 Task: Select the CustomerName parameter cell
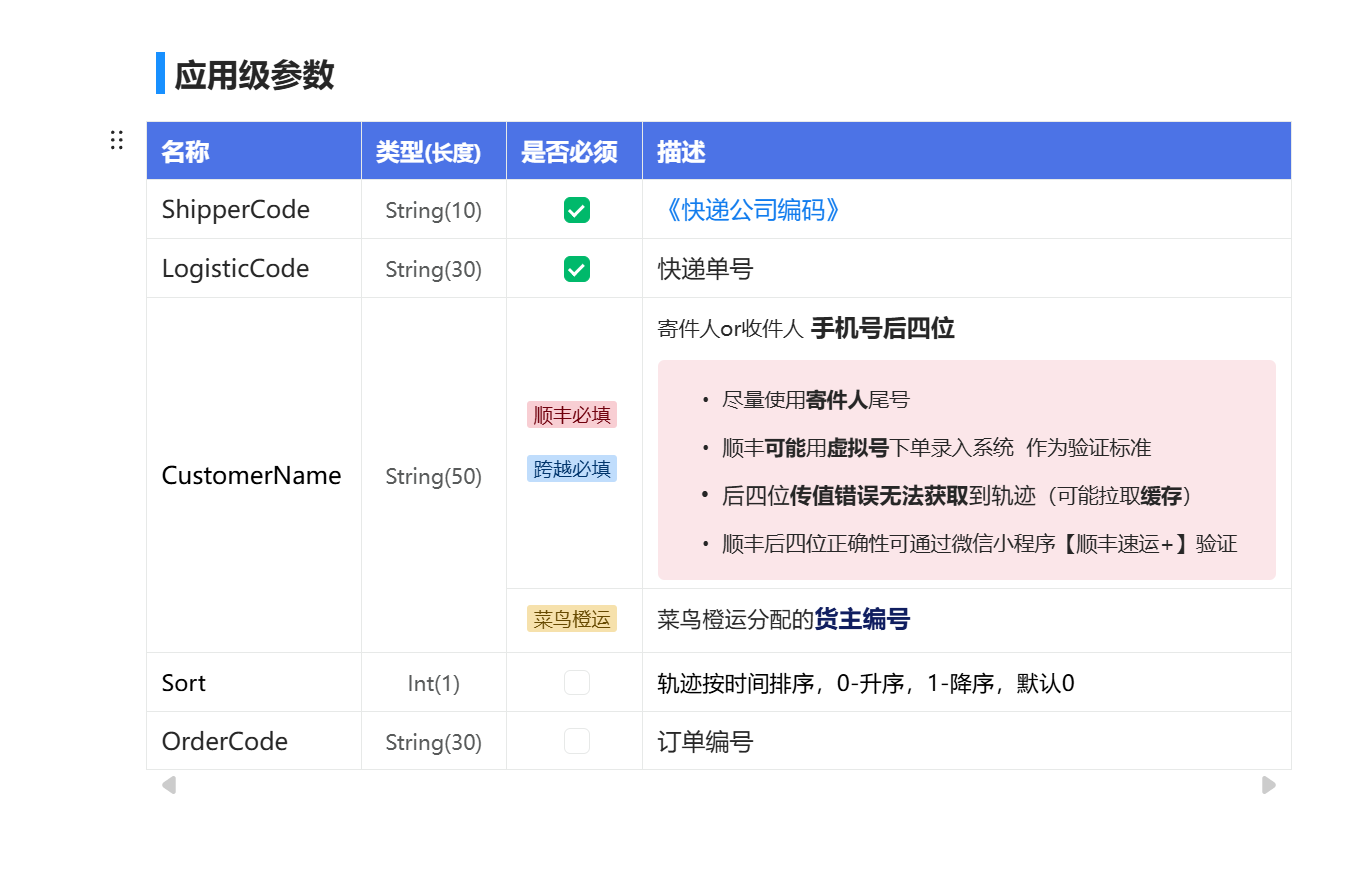tap(252, 476)
